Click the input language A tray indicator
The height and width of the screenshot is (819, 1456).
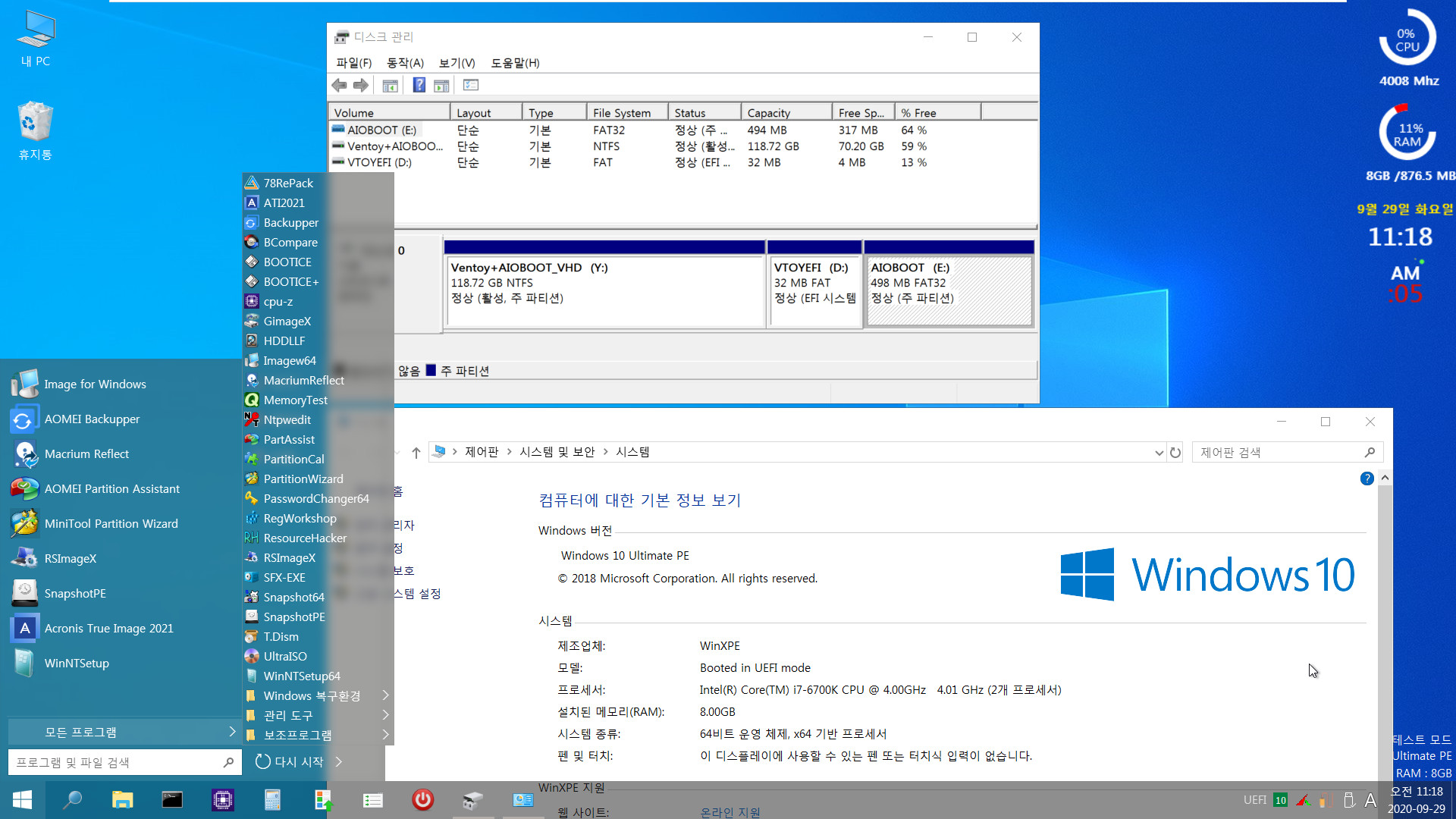1370,800
